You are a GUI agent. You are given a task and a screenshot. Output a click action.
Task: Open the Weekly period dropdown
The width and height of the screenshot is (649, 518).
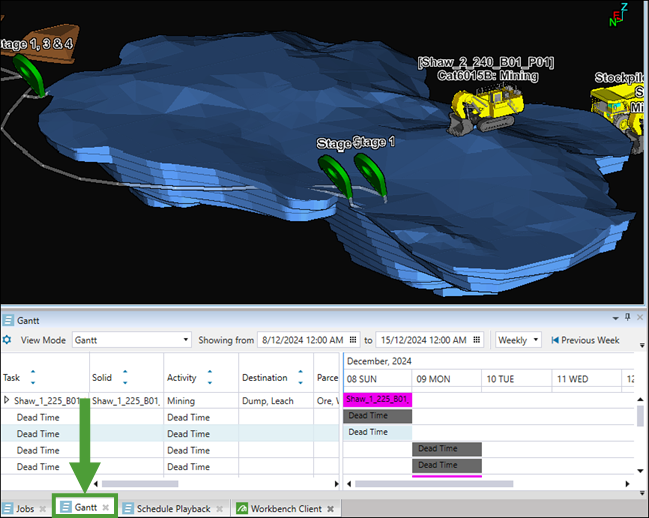click(x=519, y=340)
